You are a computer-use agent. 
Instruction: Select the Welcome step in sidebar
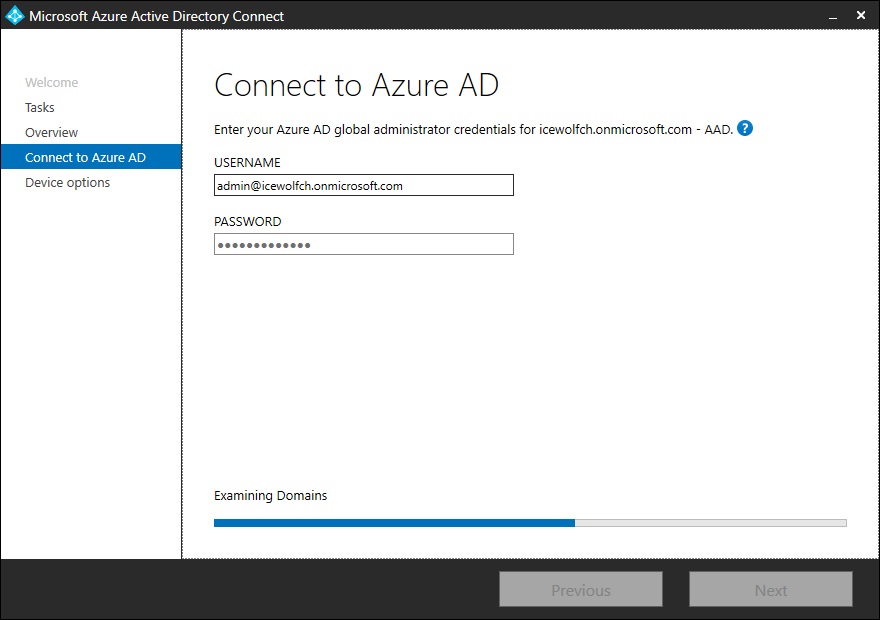pyautogui.click(x=52, y=82)
